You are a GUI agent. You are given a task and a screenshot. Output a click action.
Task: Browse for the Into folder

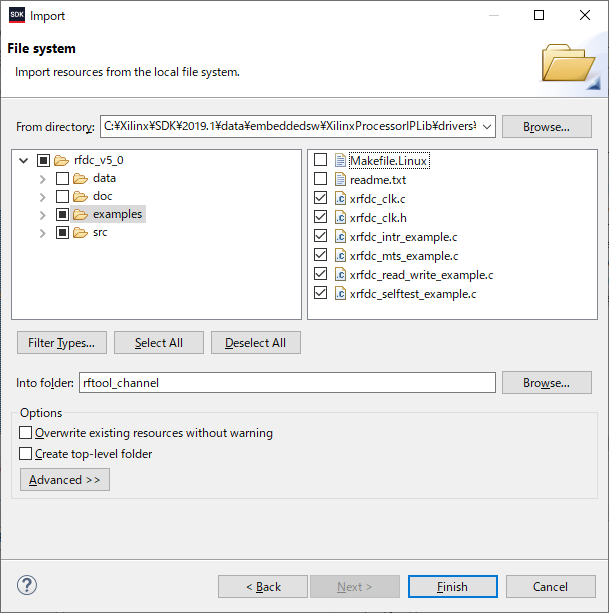[546, 383]
